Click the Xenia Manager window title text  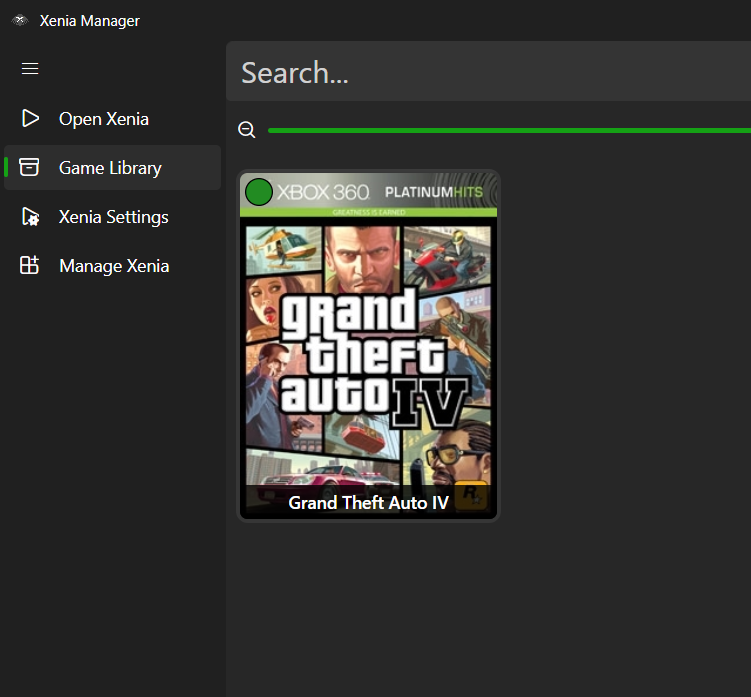point(90,21)
